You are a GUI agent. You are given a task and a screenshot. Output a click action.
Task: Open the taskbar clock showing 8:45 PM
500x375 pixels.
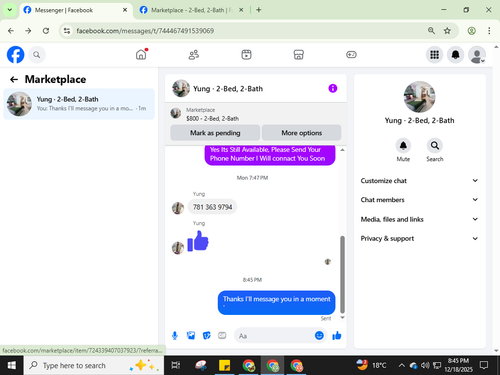point(458,365)
